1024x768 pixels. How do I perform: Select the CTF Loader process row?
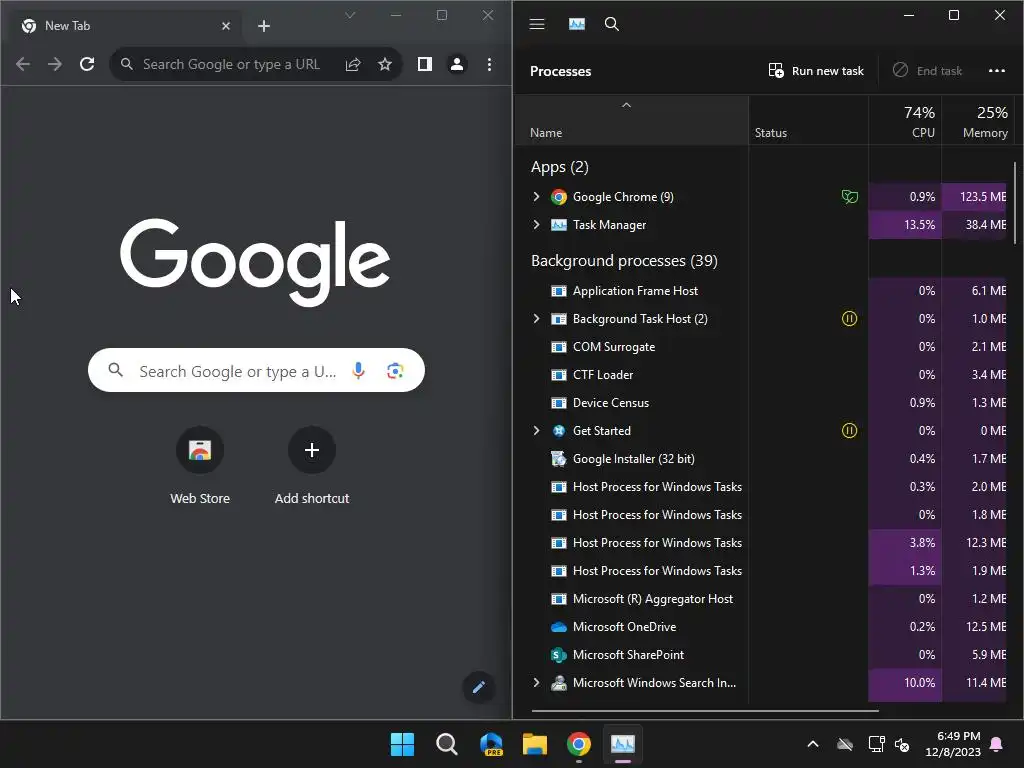coord(761,375)
